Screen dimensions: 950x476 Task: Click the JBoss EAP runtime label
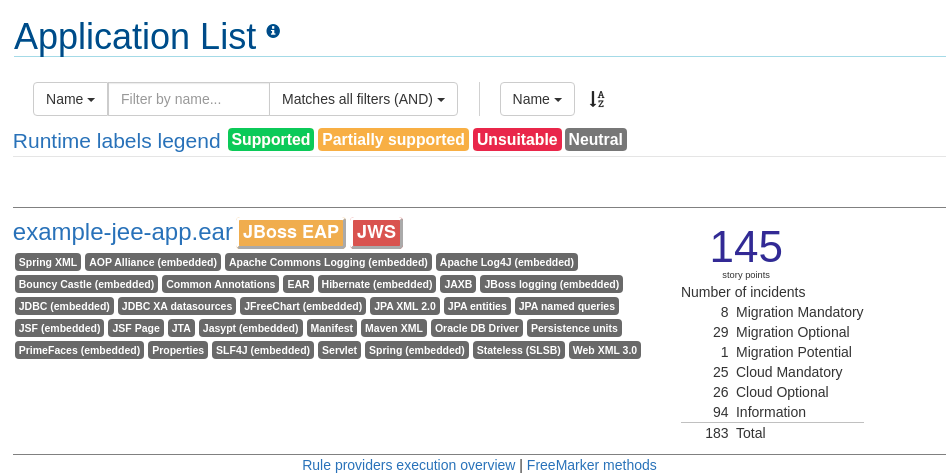click(x=291, y=233)
